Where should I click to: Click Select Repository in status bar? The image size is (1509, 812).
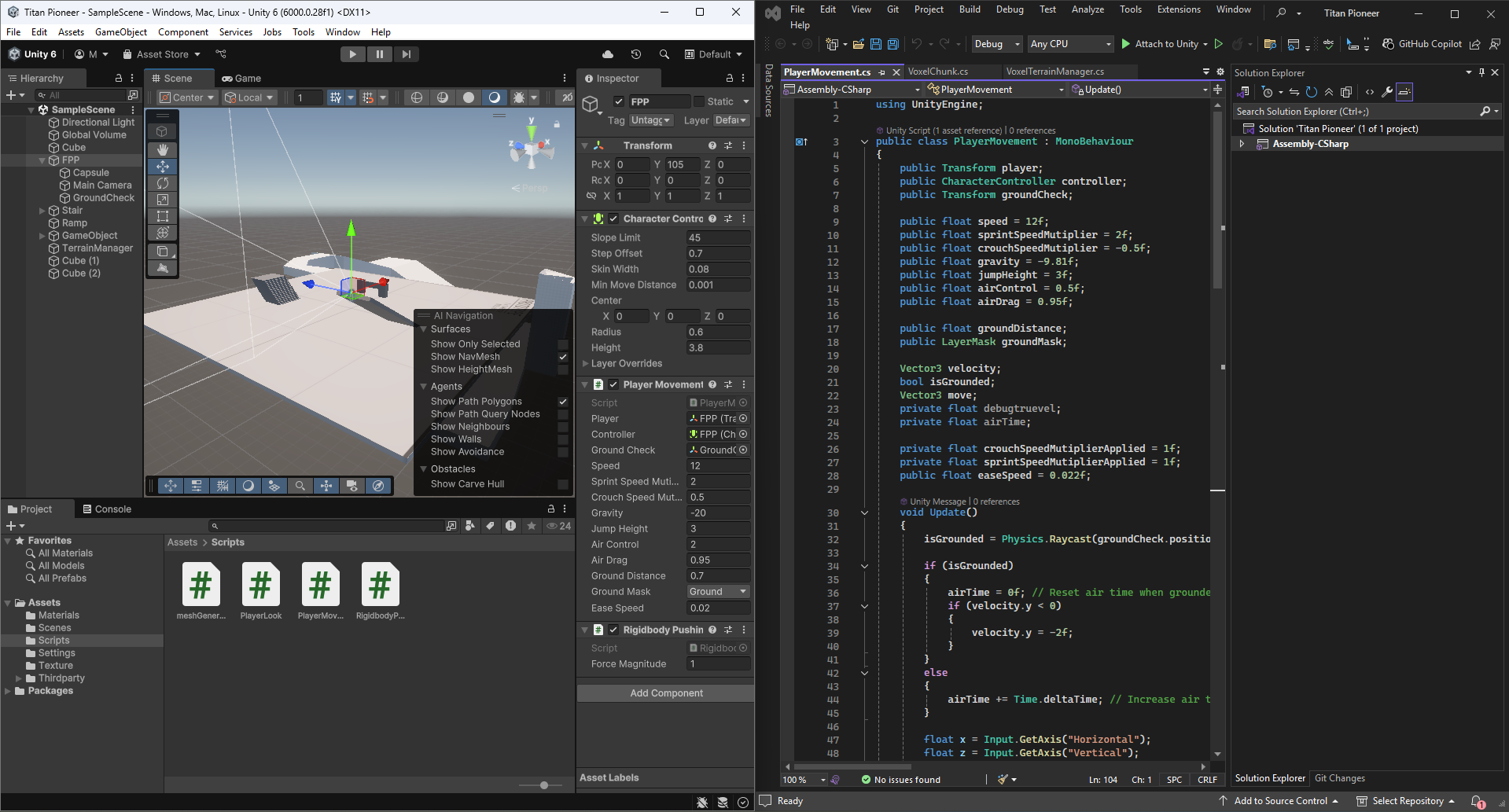point(1405,801)
